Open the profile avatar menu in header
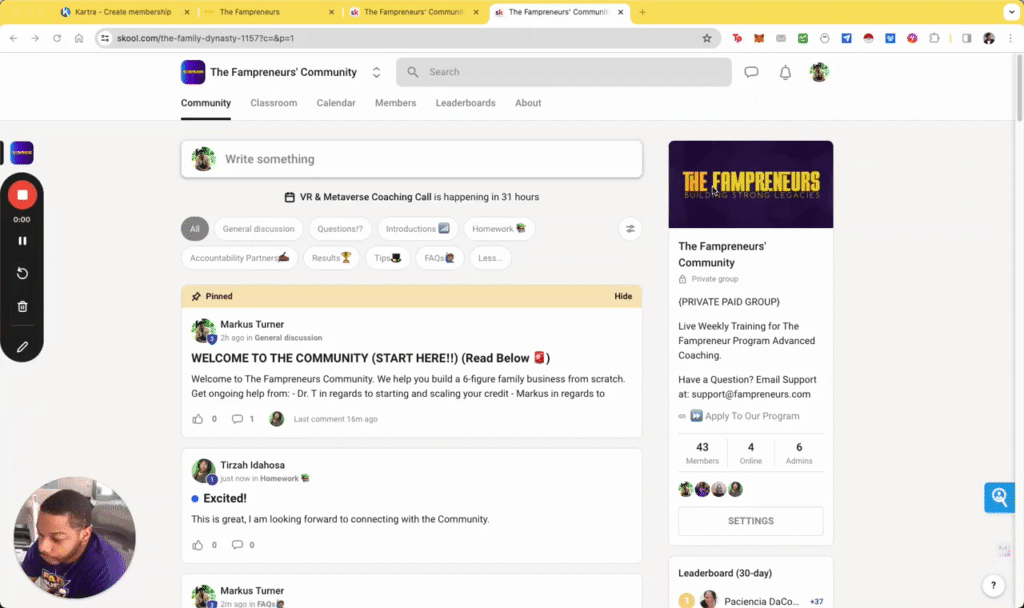The image size is (1024, 608). [819, 72]
